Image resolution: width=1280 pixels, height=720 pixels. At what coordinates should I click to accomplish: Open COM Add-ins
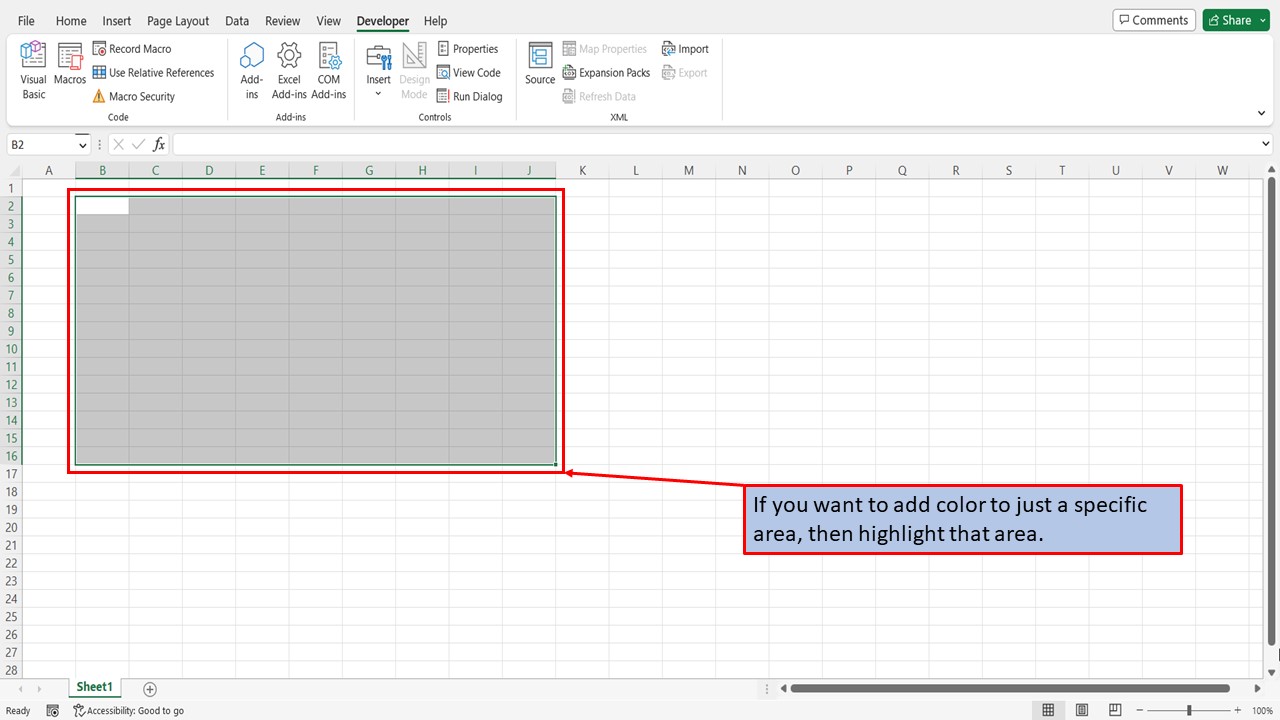(329, 70)
